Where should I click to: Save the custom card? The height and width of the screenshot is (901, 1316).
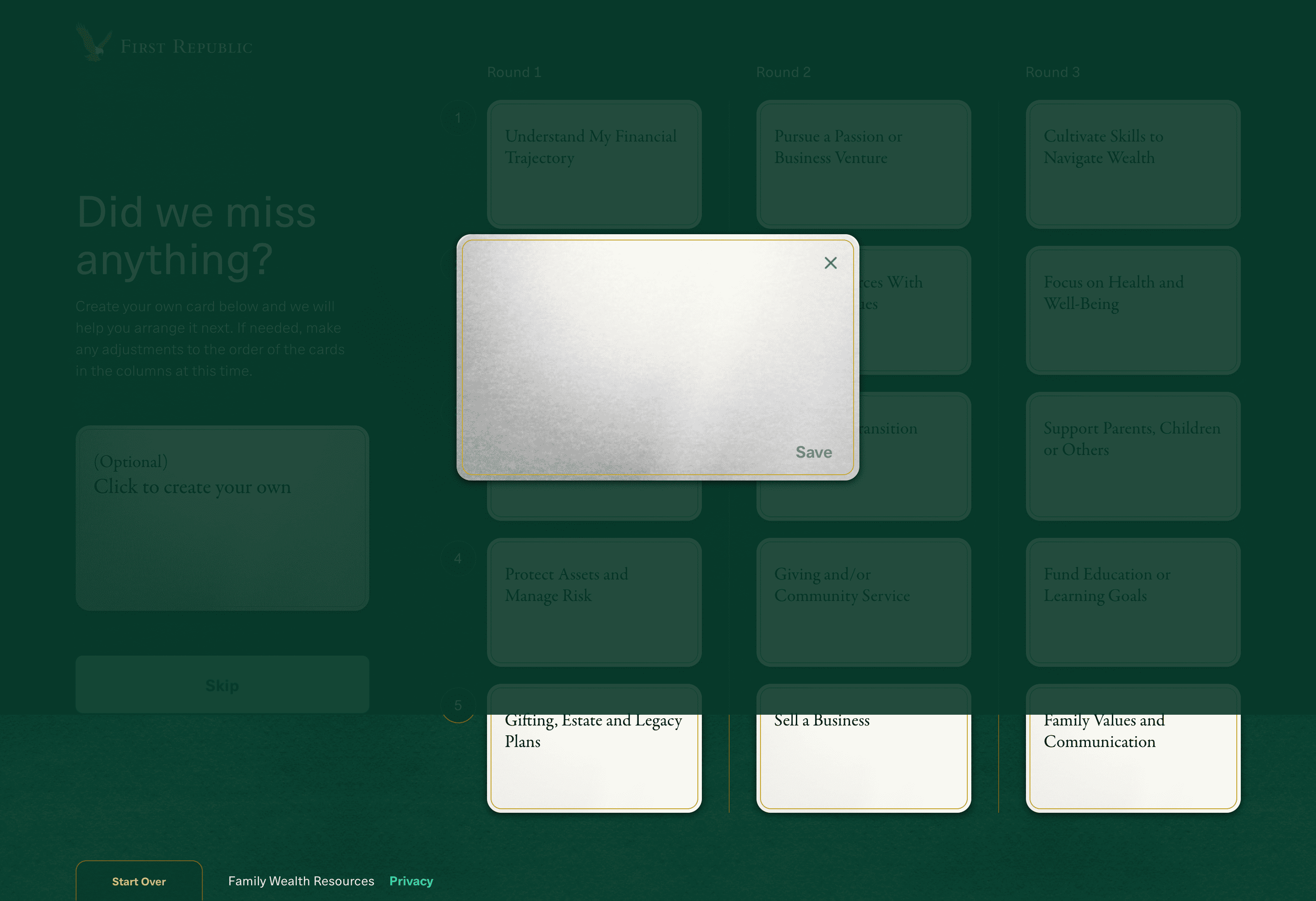(813, 452)
